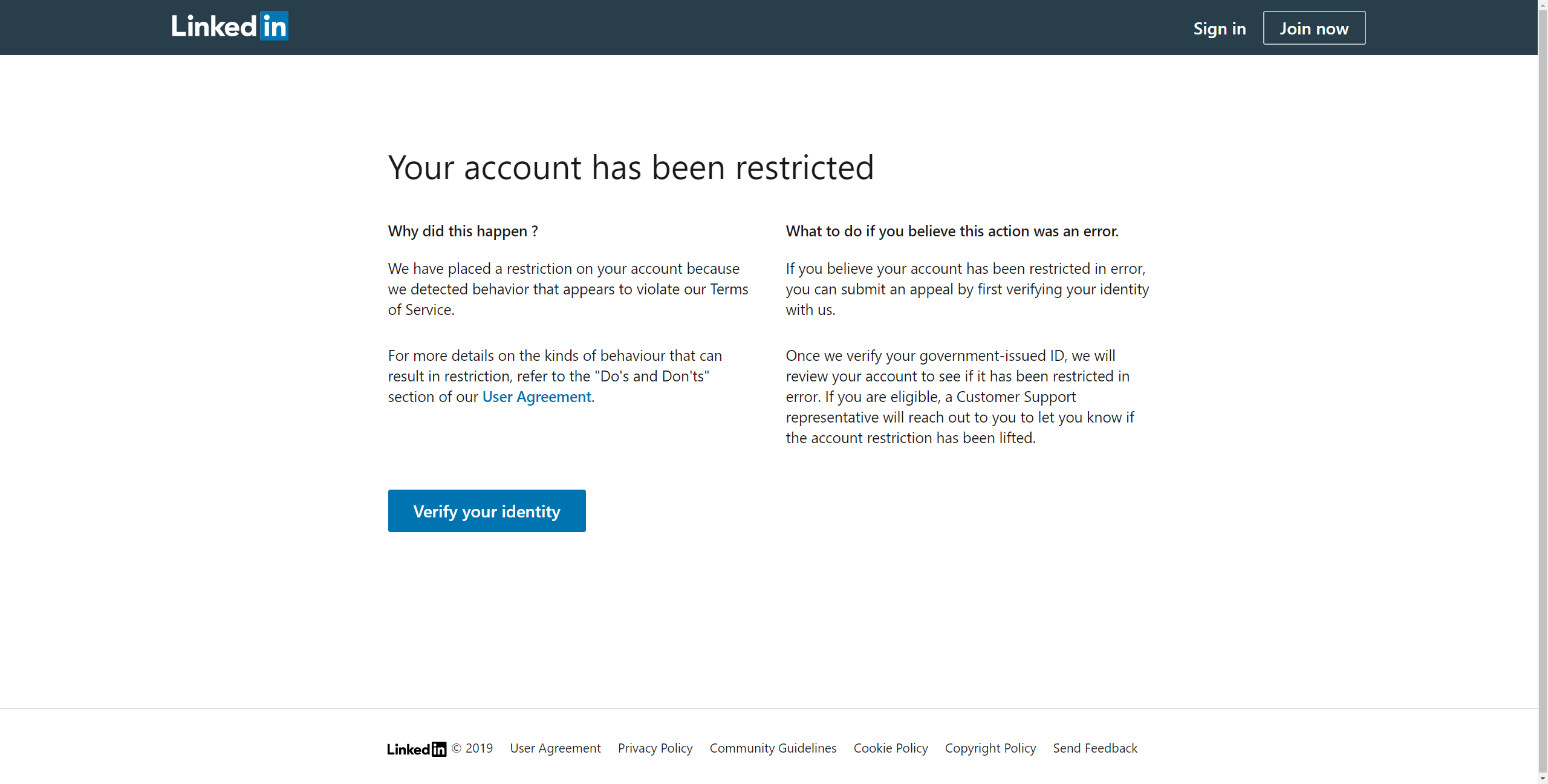Select the Sign in menu item
Screen dimensions: 1548x784
pos(1220,28)
